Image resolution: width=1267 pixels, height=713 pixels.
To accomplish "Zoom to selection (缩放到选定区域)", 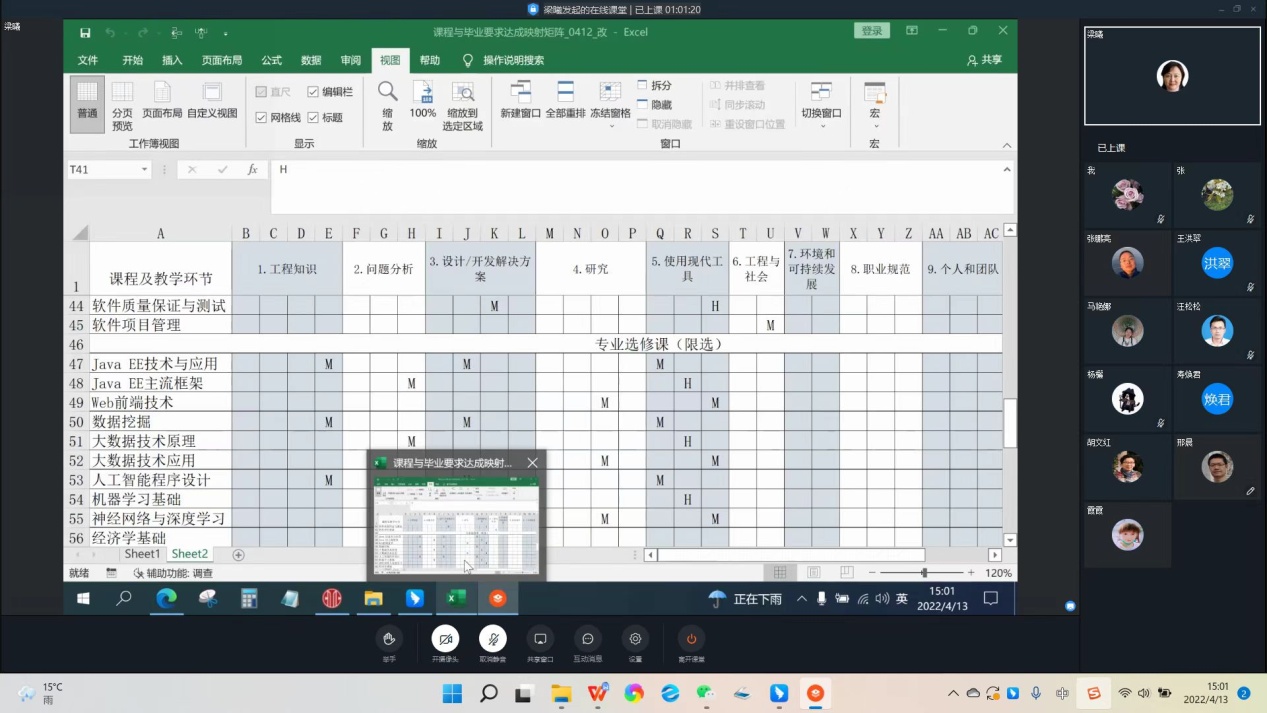I will pos(463,105).
